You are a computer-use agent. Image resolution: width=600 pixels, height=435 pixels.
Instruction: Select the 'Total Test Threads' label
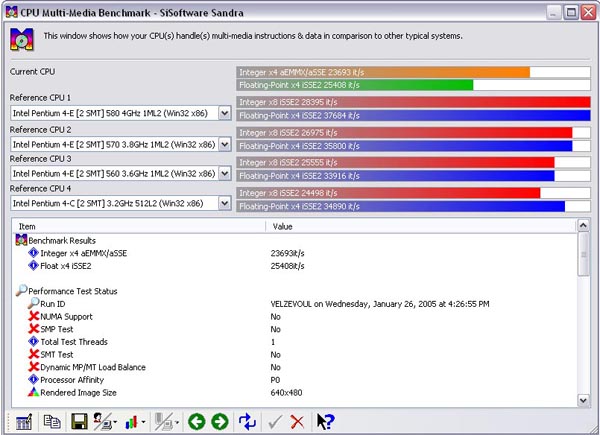tap(74, 342)
